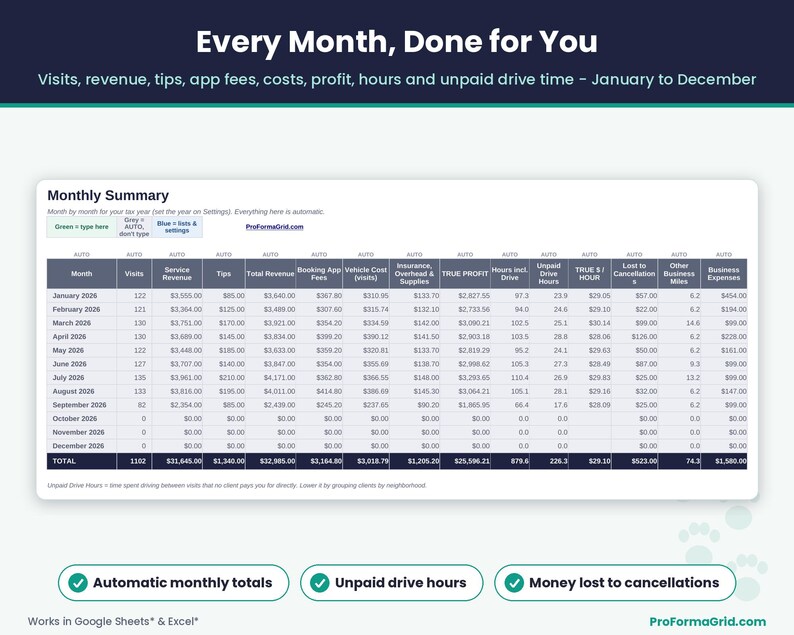Screen dimensions: 794x635
Task: Click the total revenue cell $32,985.00
Action: [270, 461]
